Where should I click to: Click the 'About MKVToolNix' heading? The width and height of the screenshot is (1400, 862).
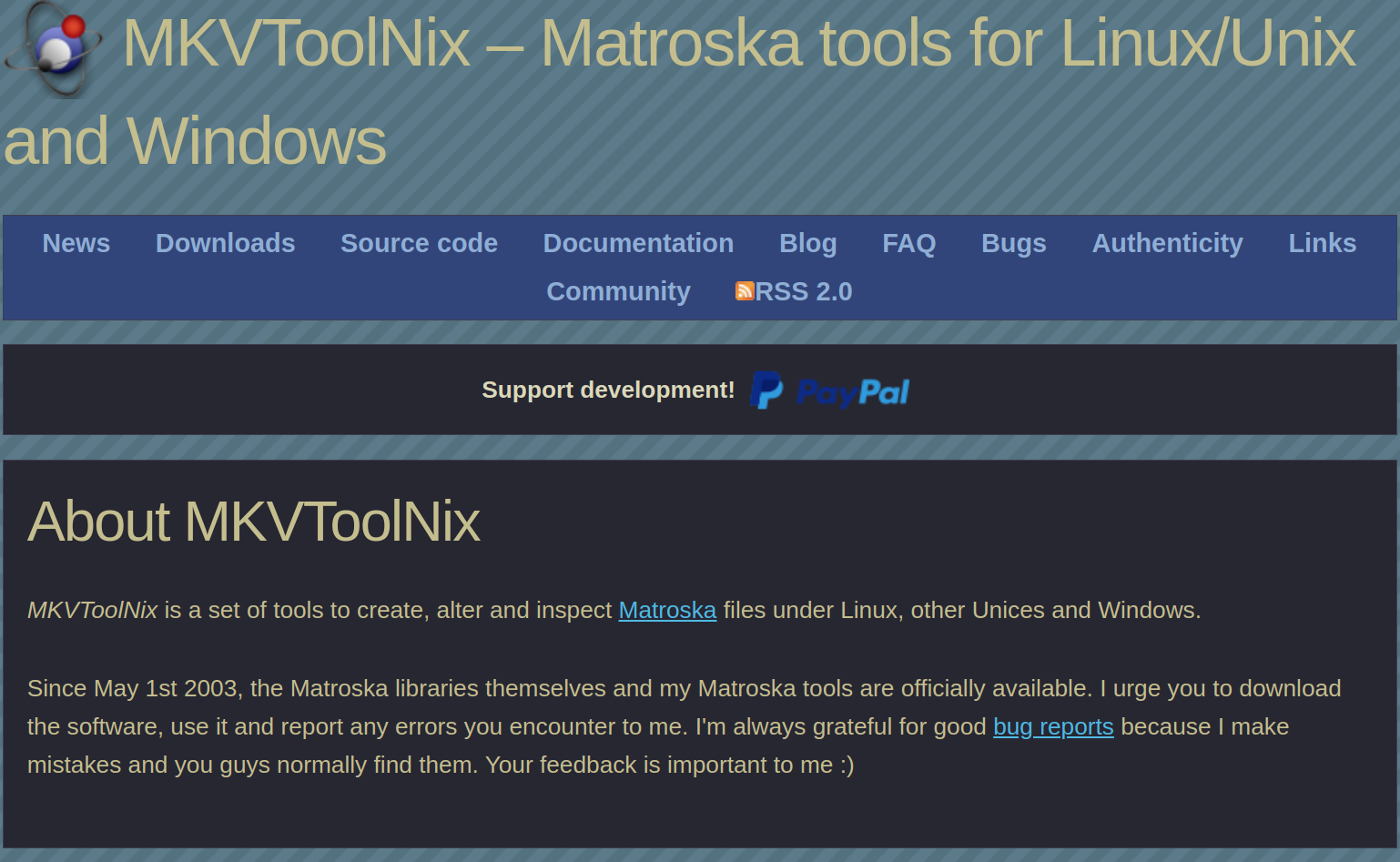(x=253, y=522)
